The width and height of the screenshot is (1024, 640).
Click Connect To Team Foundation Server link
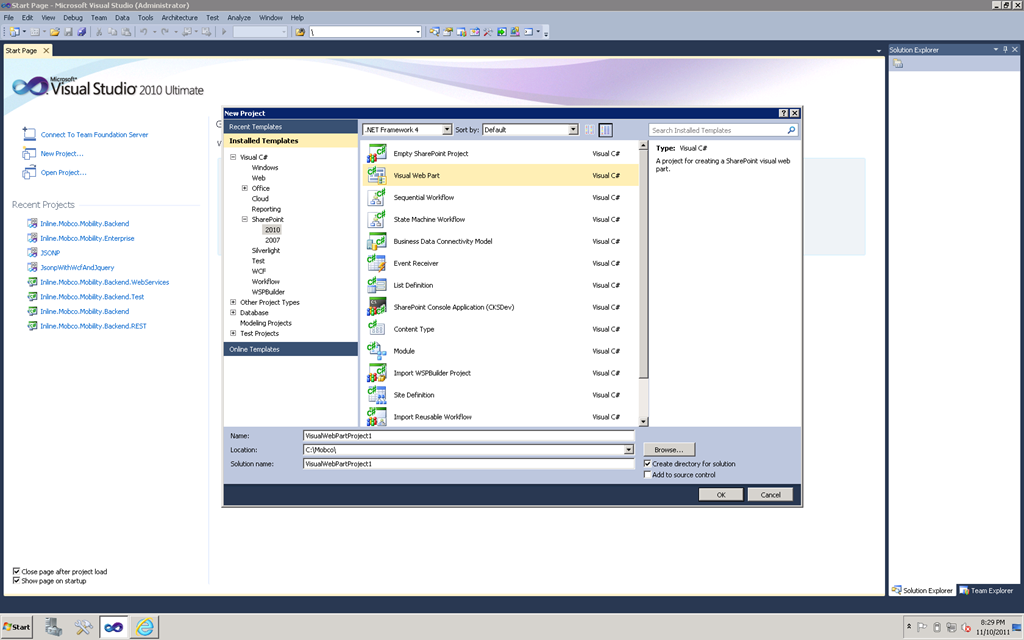click(95, 135)
